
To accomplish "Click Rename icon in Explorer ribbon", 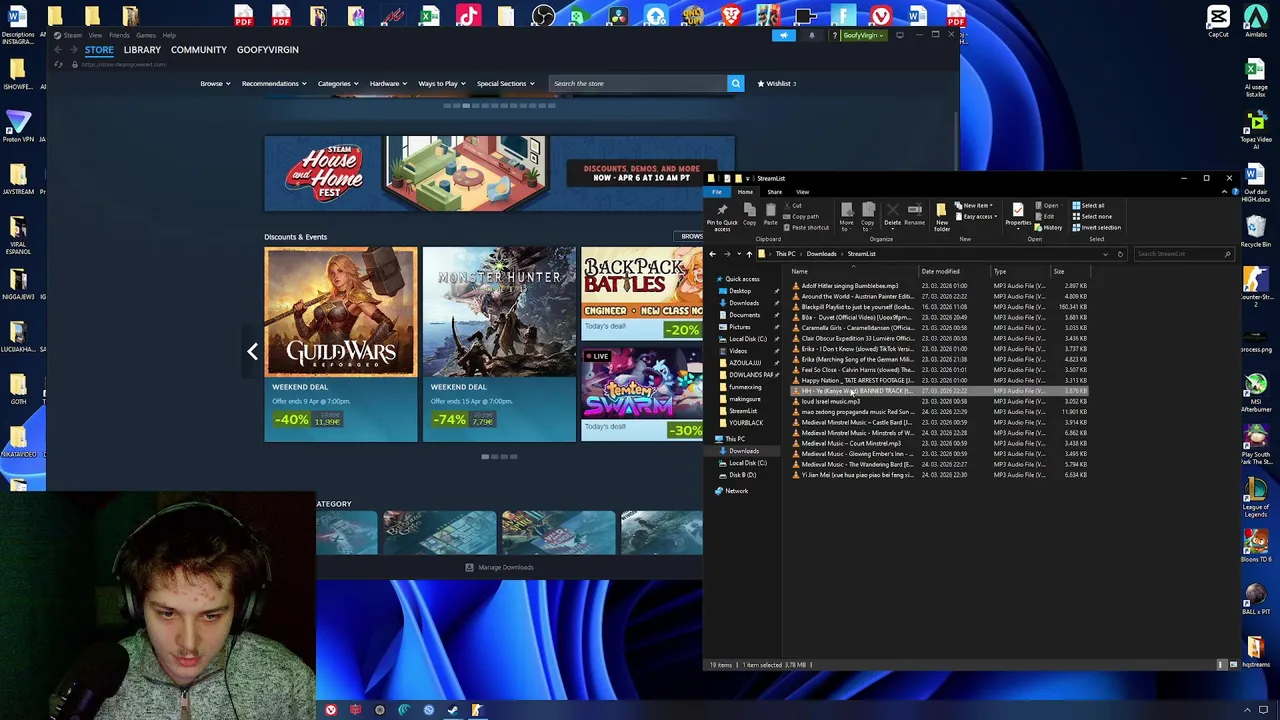I will click(914, 215).
